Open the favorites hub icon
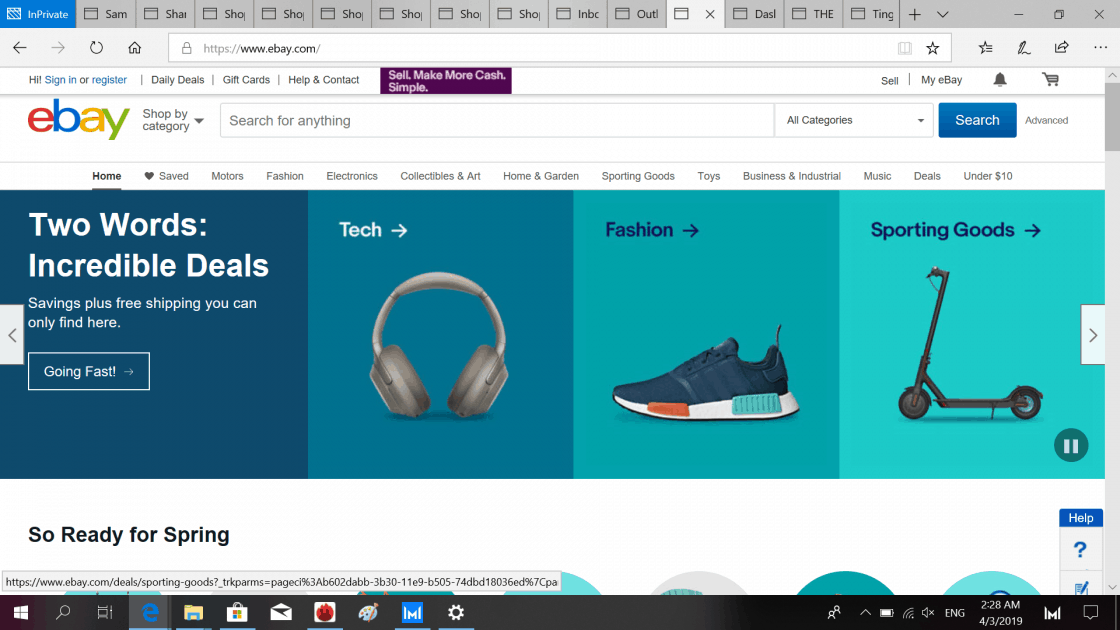Screen dimensions: 1120x630 pos(986,48)
